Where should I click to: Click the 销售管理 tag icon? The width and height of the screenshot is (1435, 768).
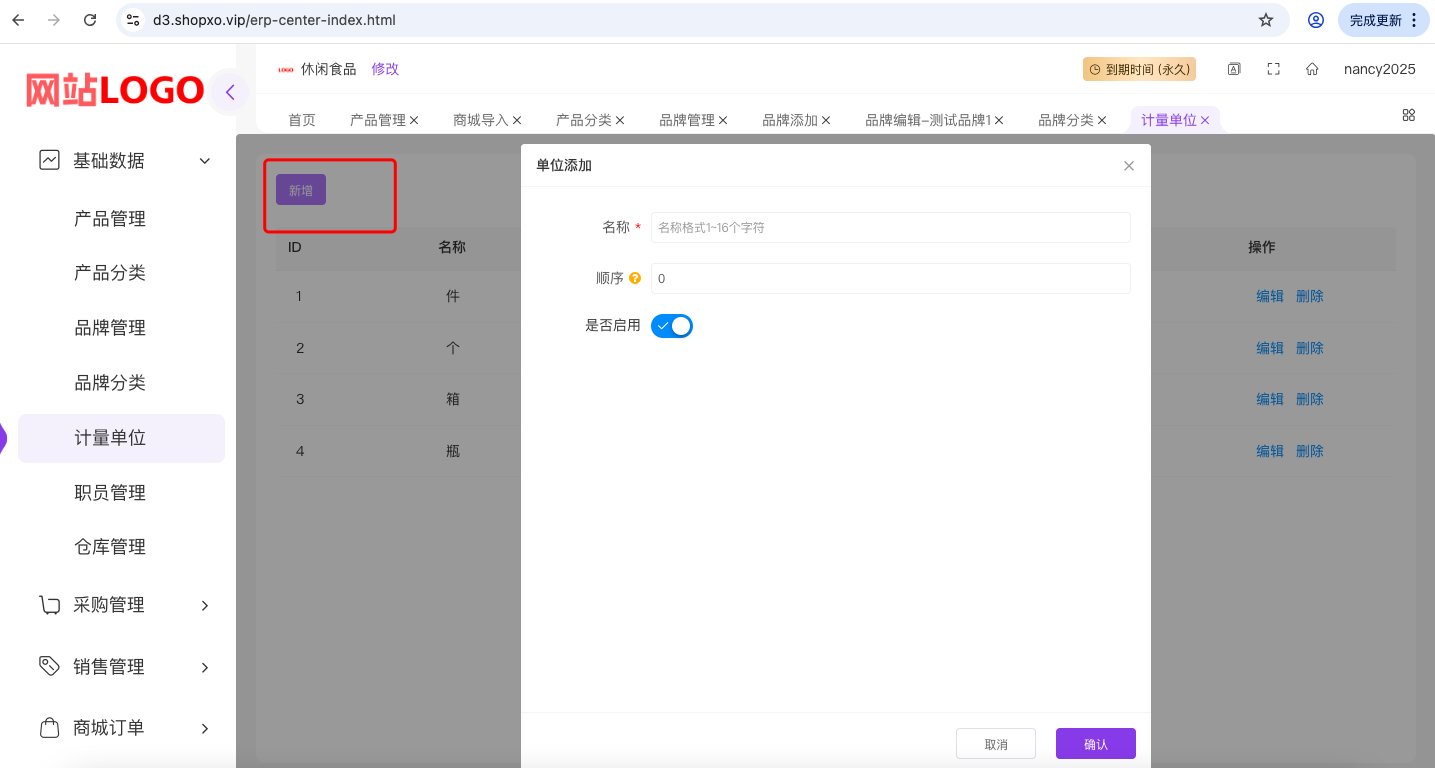point(49,666)
